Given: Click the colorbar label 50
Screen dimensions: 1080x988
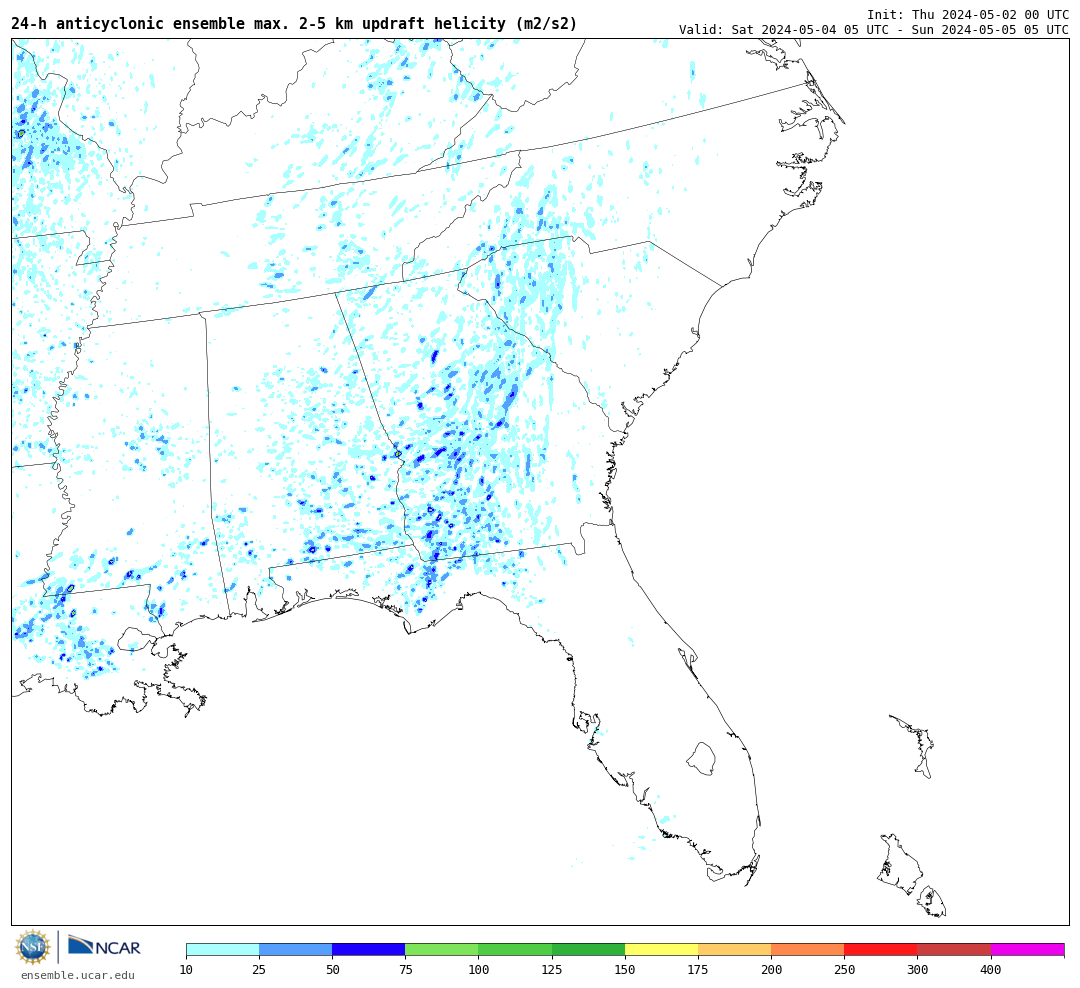Looking at the screenshot, I should [332, 969].
